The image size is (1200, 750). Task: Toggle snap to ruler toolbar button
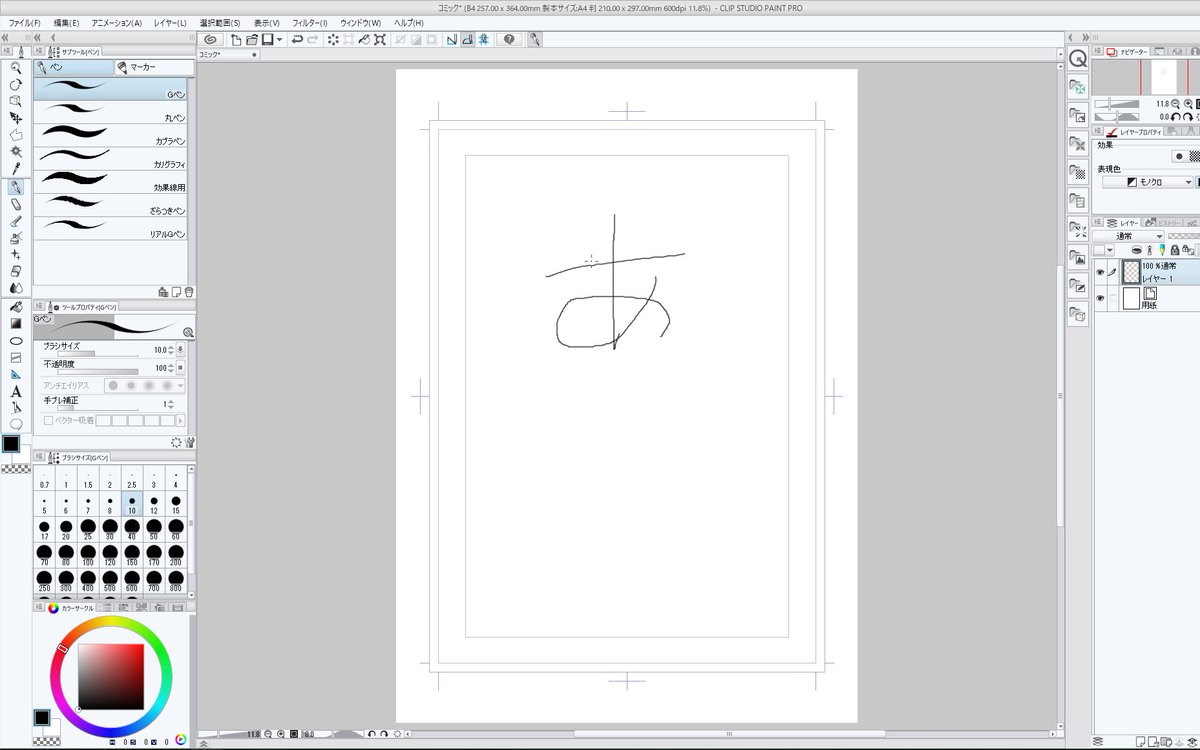[x=451, y=39]
